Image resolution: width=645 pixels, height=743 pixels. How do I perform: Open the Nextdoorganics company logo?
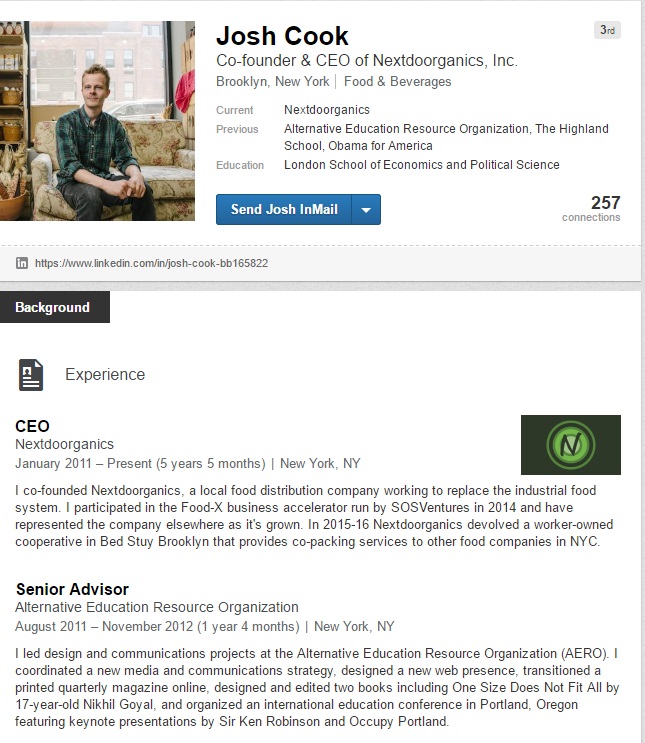(570, 444)
